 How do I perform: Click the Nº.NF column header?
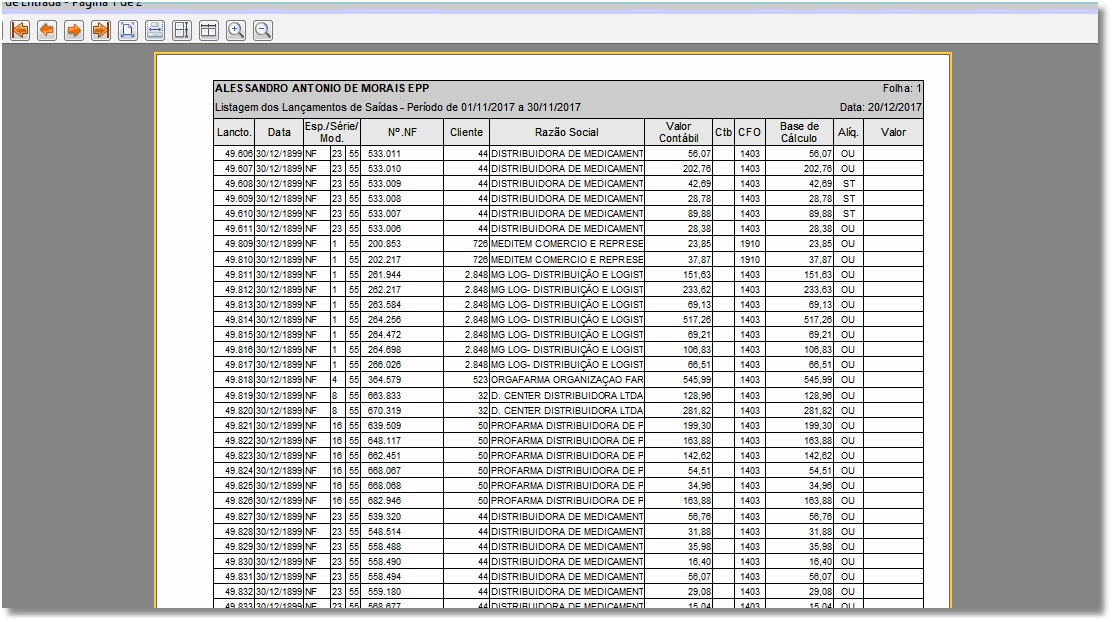[402, 132]
